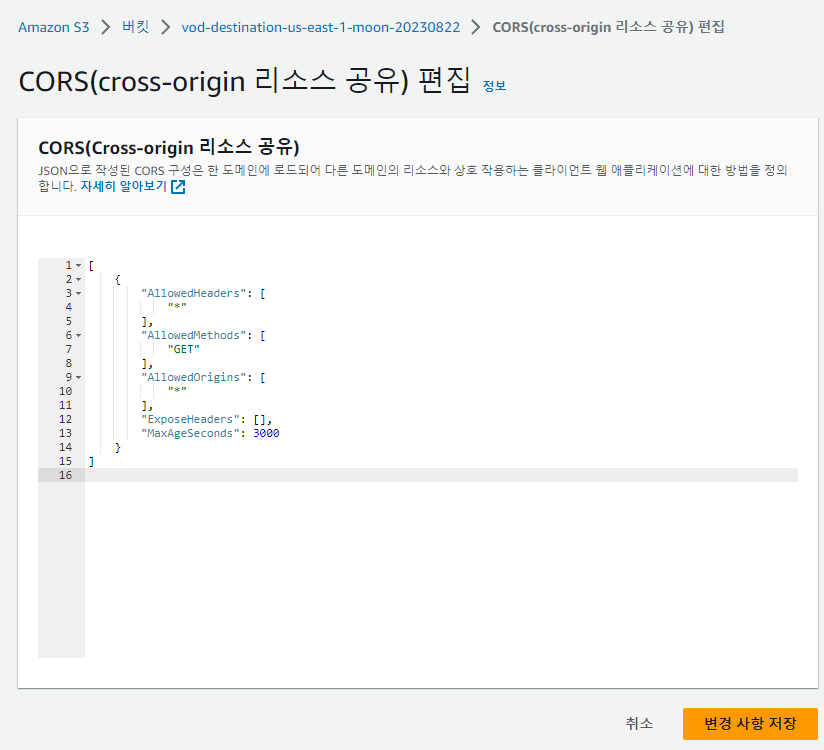The image size is (824, 750).
Task: Click the "*" value on line 4
Action: tap(177, 307)
